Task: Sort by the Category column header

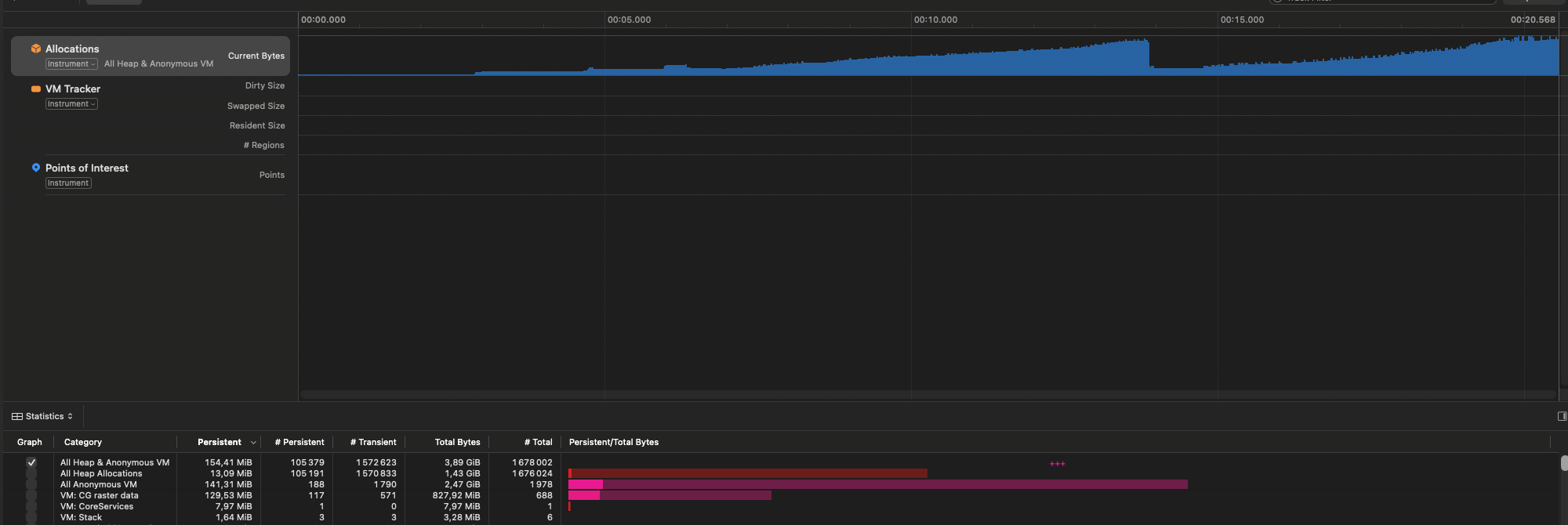Action: 83,442
